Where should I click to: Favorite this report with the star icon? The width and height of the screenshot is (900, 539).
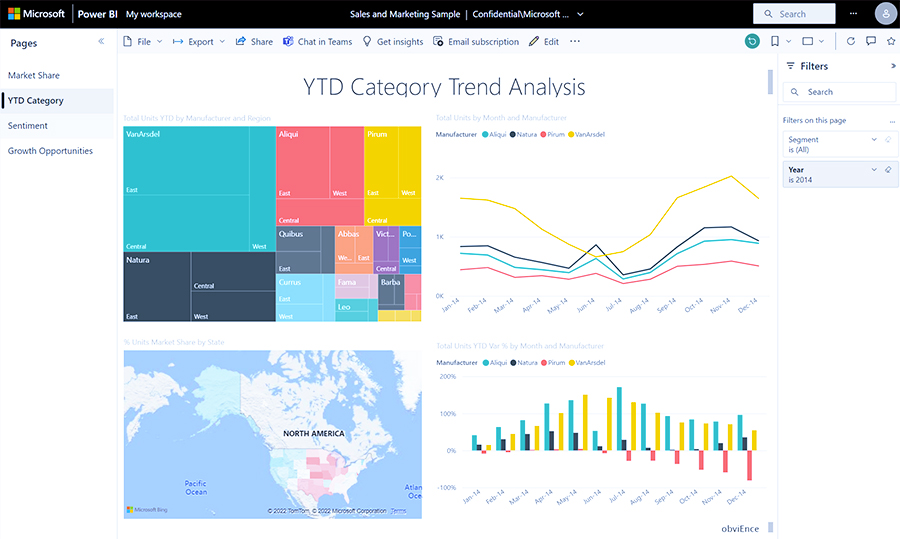coord(891,41)
